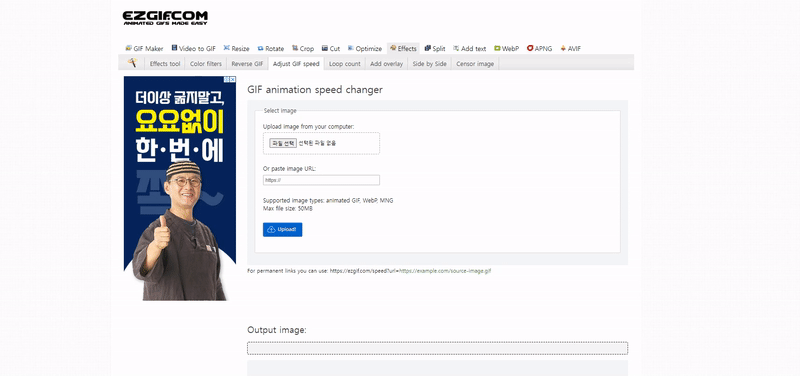Open the WebP tools
The height and width of the screenshot is (376, 800).
pyautogui.click(x=506, y=48)
